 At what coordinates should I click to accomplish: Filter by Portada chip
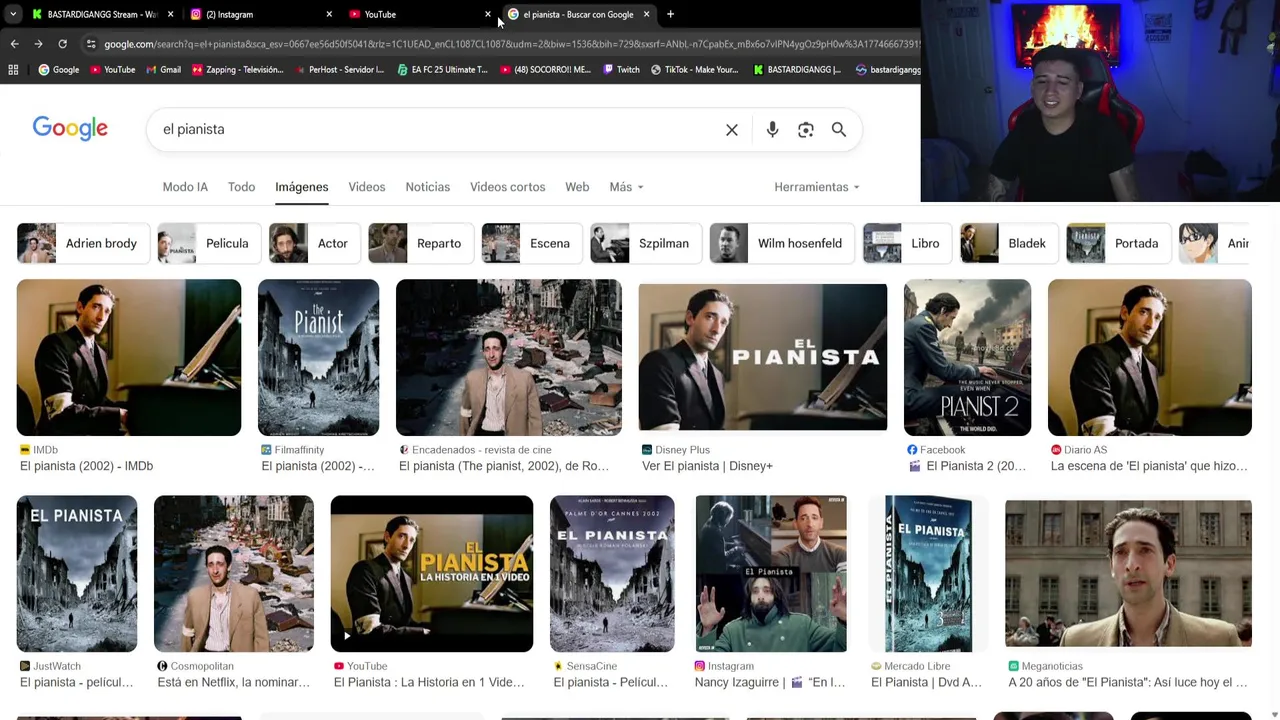(x=1118, y=243)
